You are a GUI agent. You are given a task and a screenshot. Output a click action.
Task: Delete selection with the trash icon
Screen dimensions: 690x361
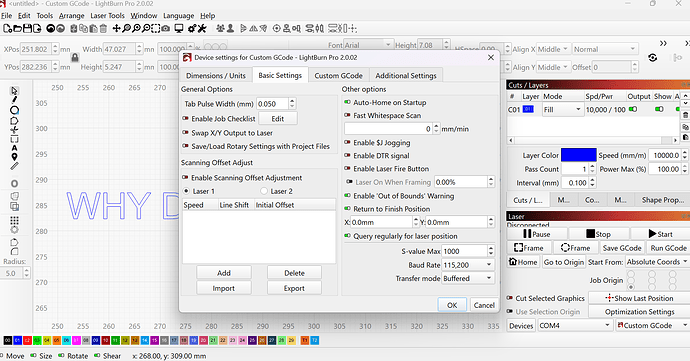(103, 29)
